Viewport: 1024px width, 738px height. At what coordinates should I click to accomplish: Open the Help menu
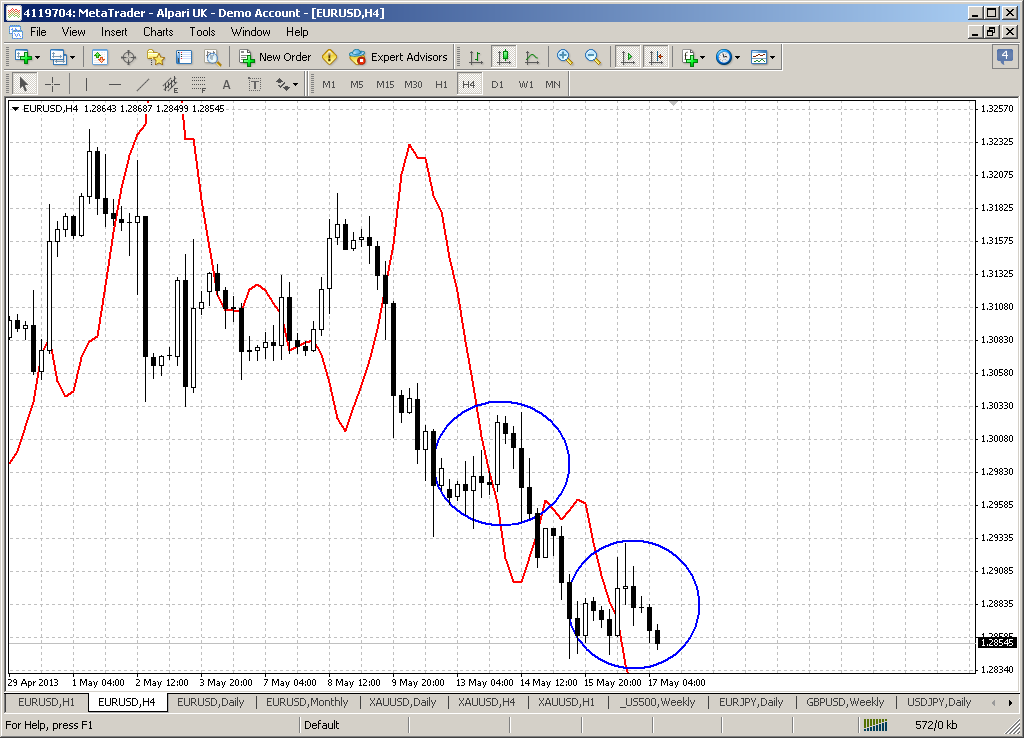point(296,32)
